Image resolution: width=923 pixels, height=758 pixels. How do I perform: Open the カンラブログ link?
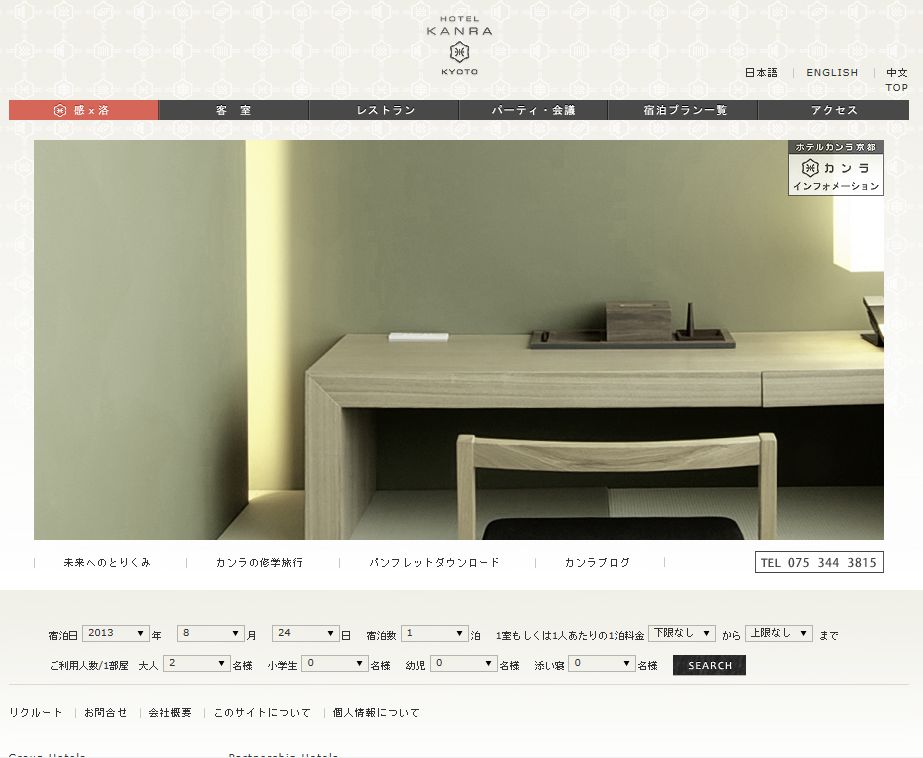tap(597, 563)
